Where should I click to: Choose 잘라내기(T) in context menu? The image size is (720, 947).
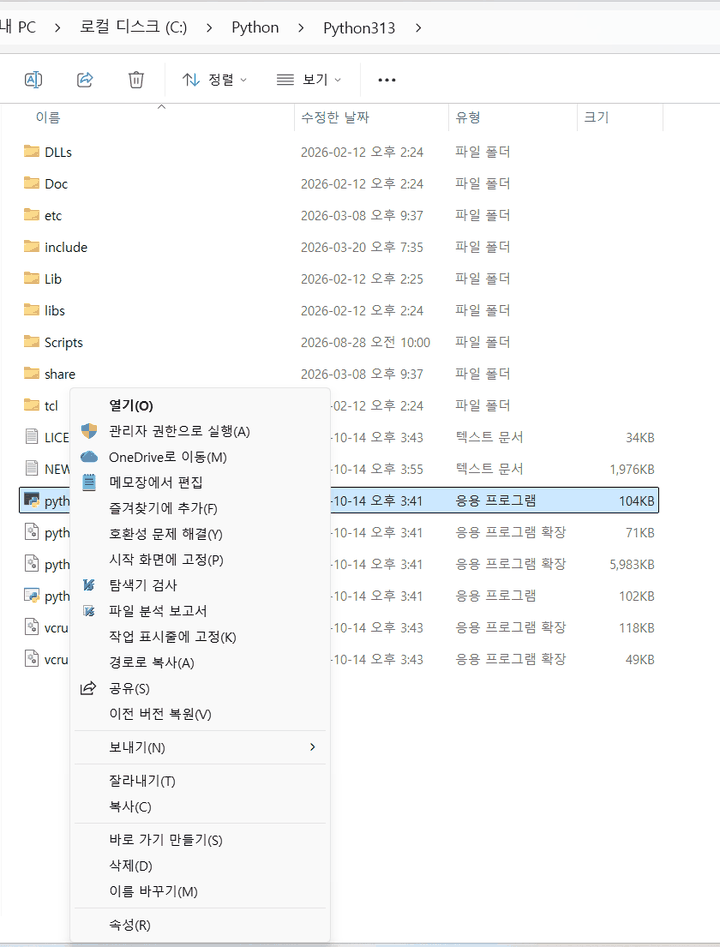pos(200,781)
